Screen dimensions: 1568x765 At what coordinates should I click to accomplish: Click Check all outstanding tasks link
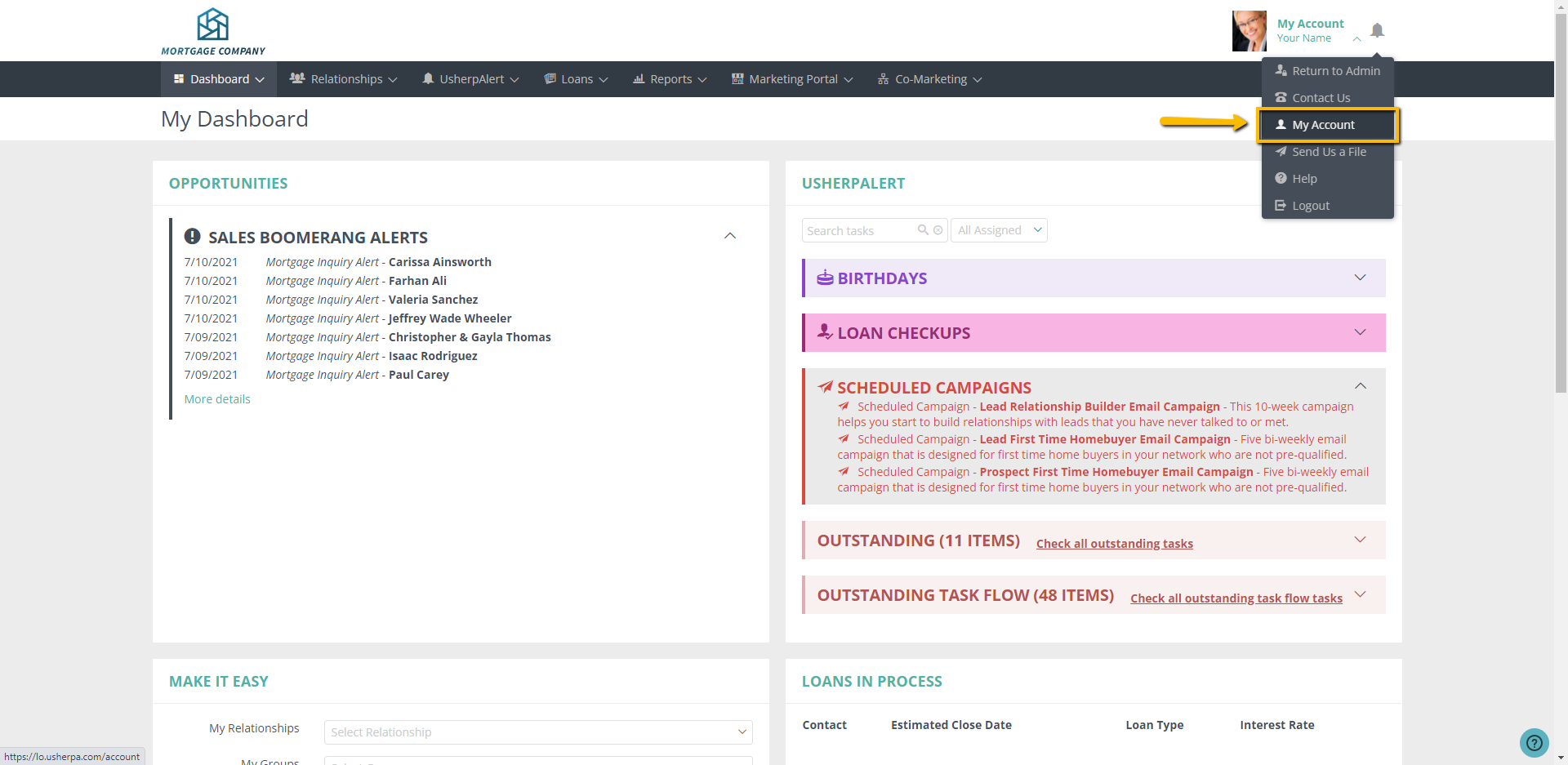(x=1114, y=544)
